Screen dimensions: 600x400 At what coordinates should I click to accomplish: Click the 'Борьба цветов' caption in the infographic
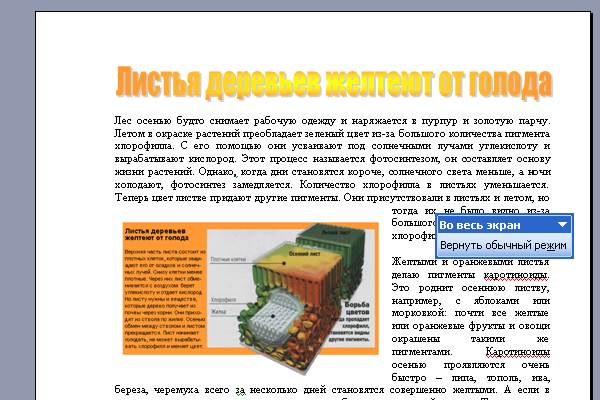tap(357, 308)
